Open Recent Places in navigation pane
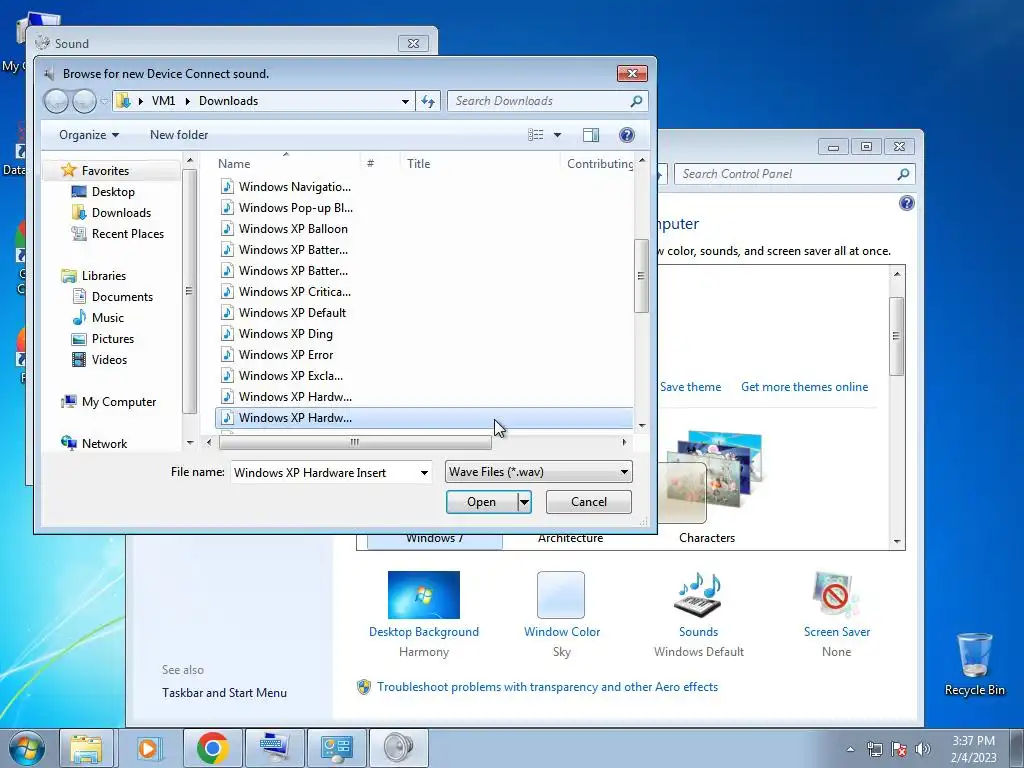The height and width of the screenshot is (768, 1024). pyautogui.click(x=127, y=234)
